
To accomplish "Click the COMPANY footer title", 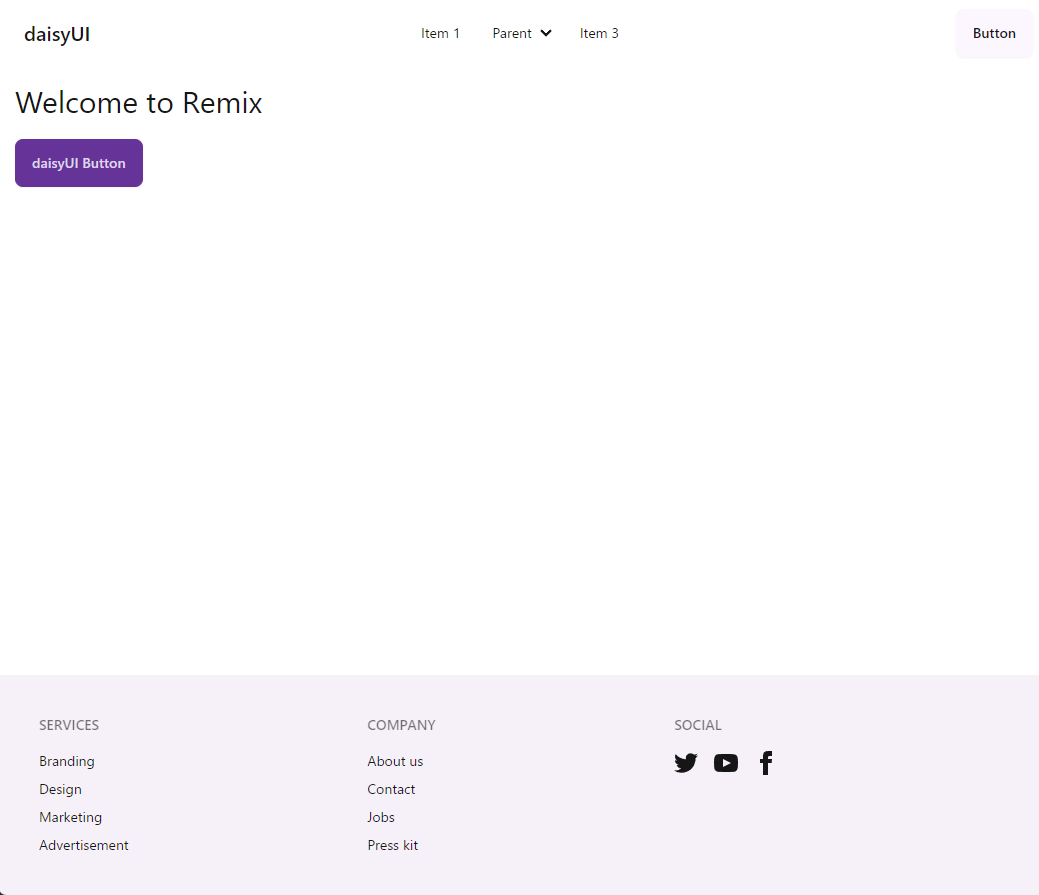I will tap(402, 725).
